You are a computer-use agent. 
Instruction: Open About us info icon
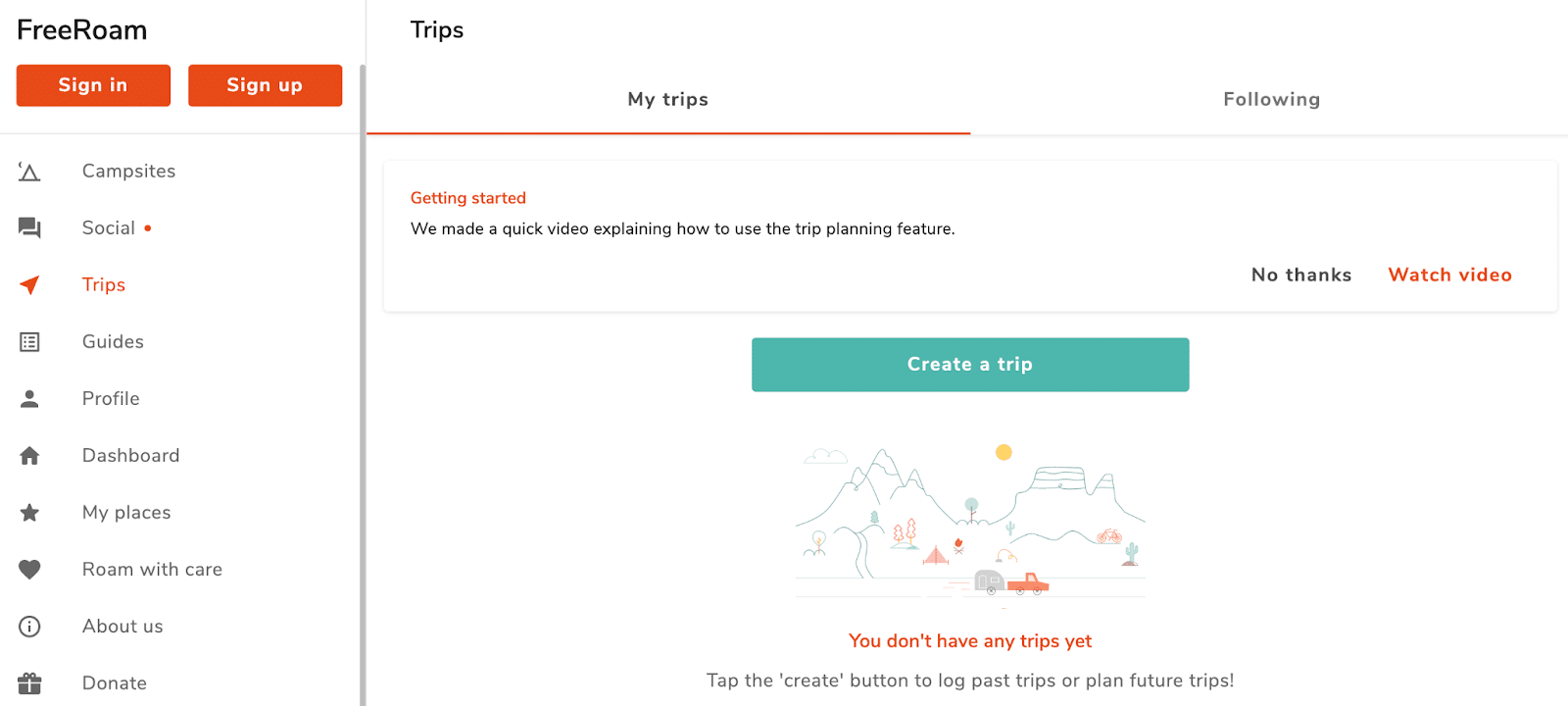pyautogui.click(x=29, y=627)
